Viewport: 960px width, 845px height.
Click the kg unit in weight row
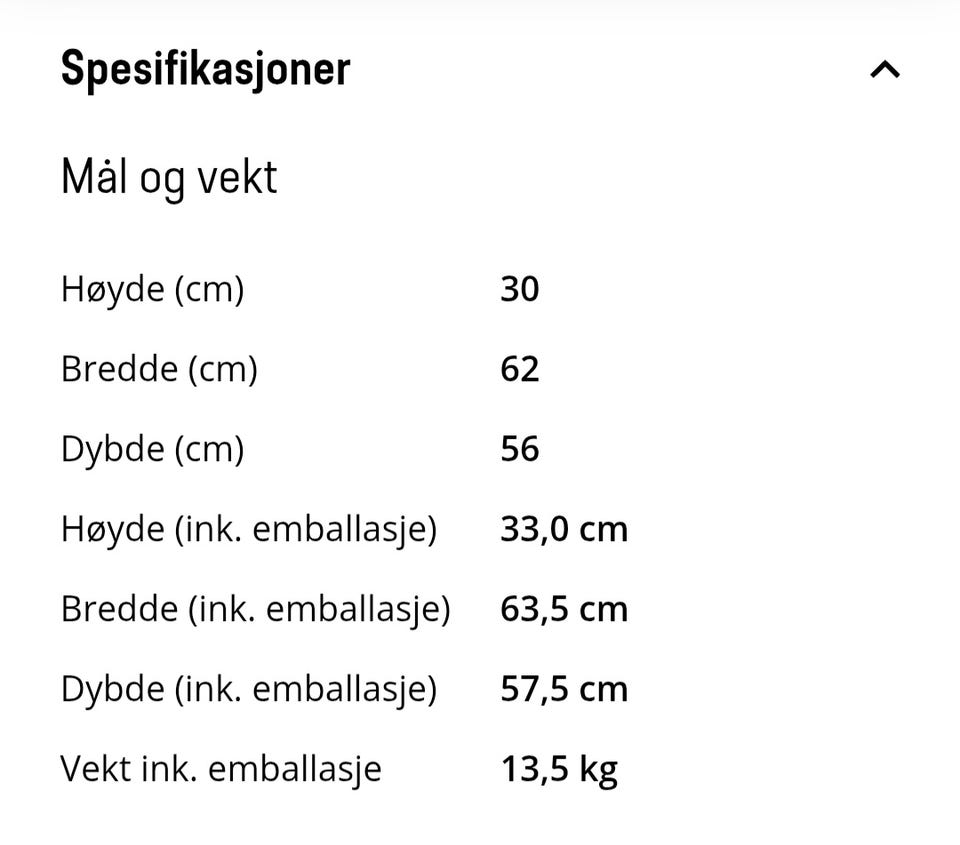598,771
